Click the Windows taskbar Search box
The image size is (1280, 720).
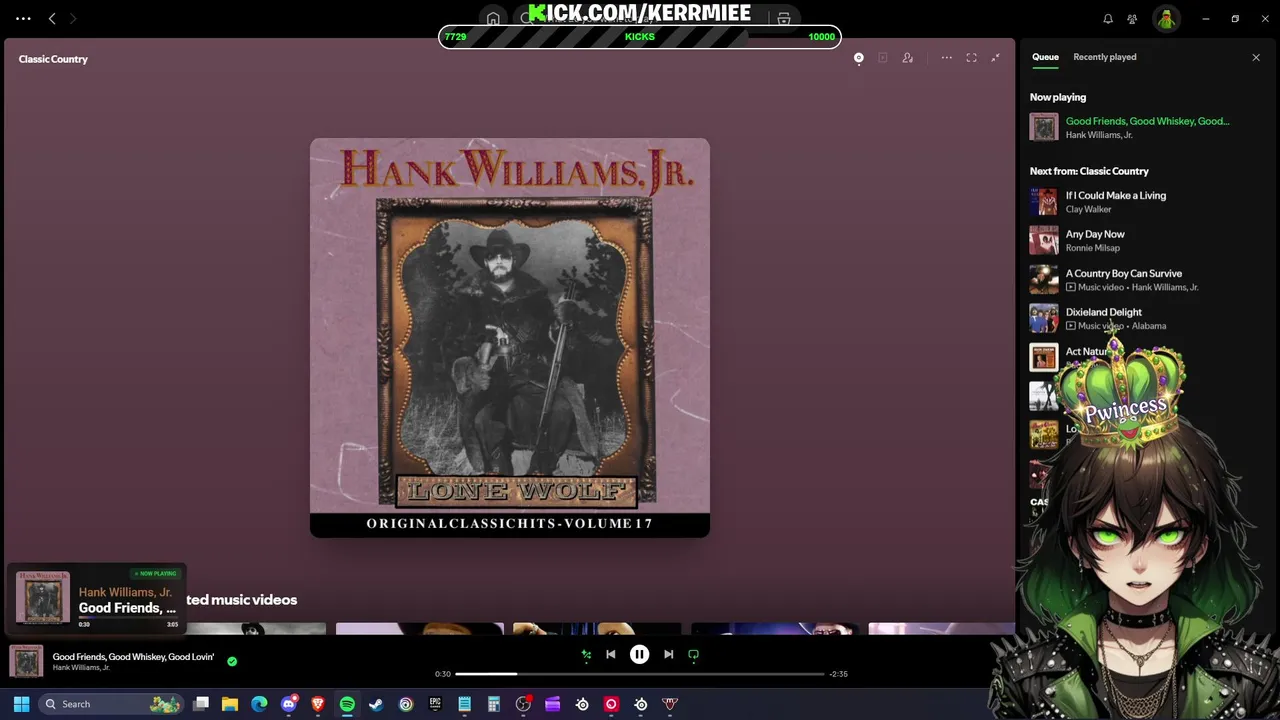pyautogui.click(x=110, y=704)
